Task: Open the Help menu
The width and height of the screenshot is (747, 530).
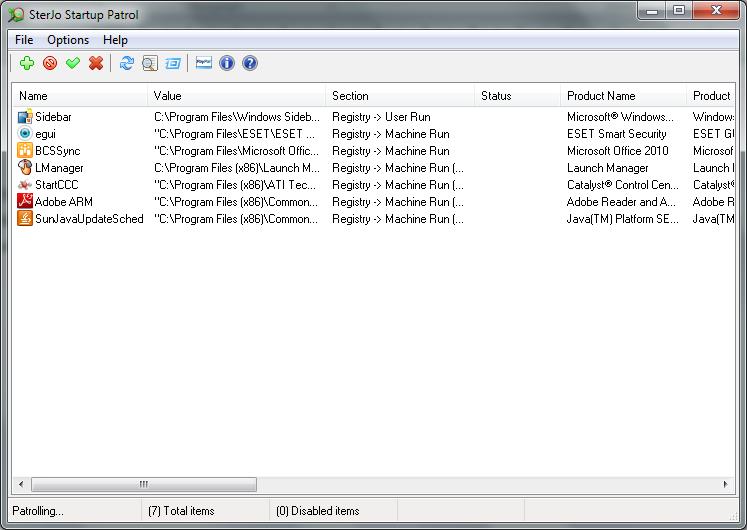Action: (x=115, y=40)
